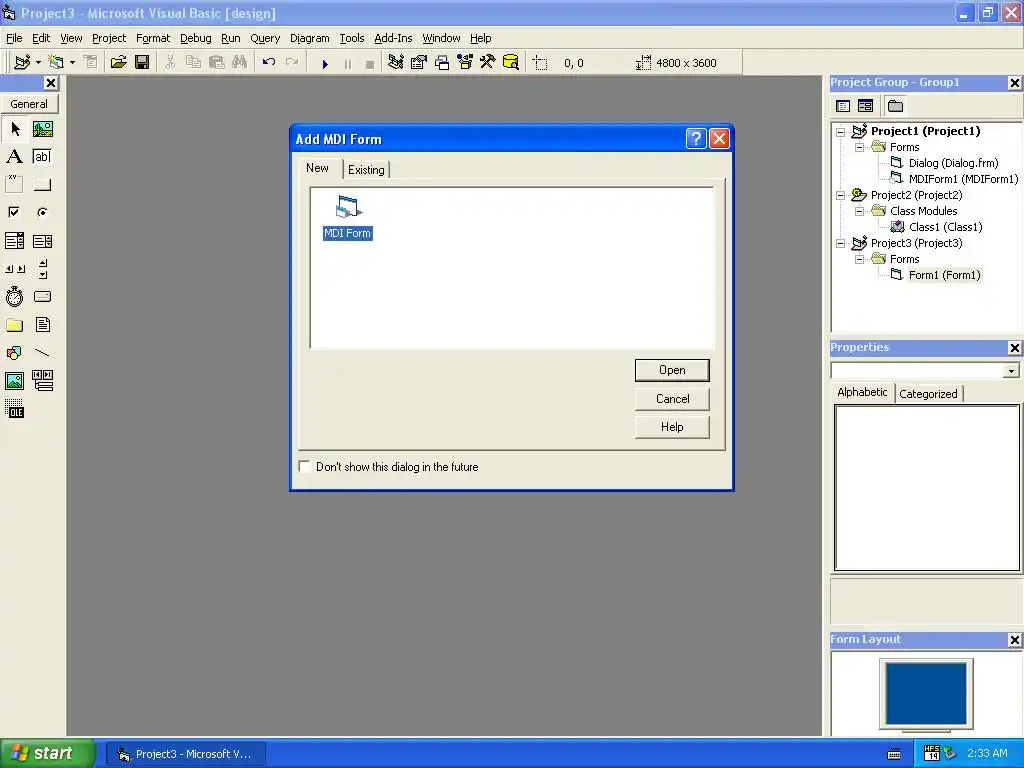This screenshot has height=768, width=1024.
Task: Select the Line tool
Action: point(42,353)
